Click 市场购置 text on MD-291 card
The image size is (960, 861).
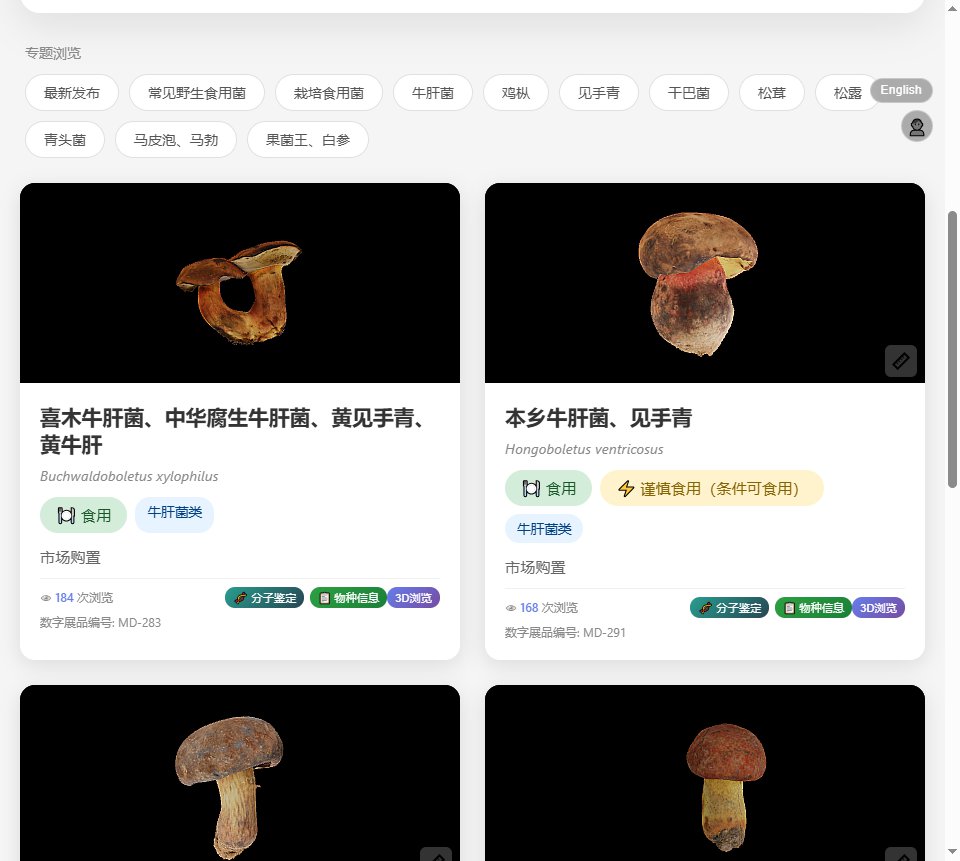(x=535, y=568)
